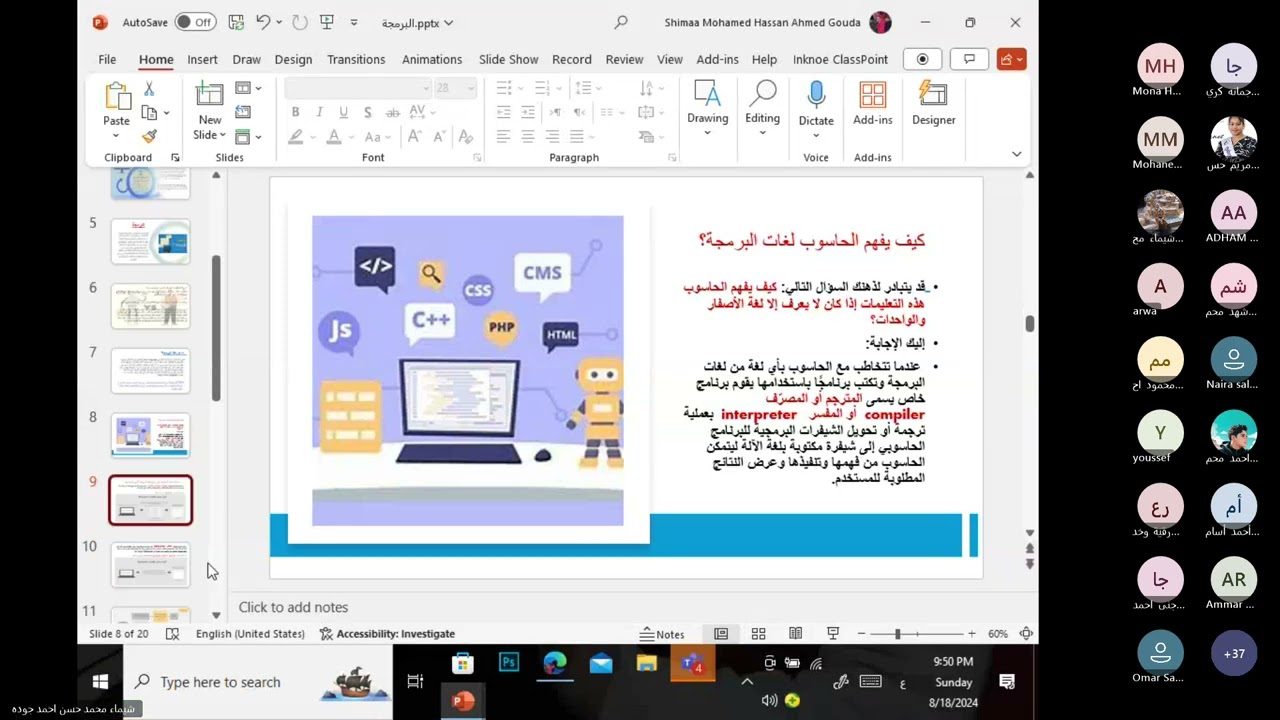1280x720 pixels.
Task: Toggle text Shadow formatting
Action: [x=367, y=112]
